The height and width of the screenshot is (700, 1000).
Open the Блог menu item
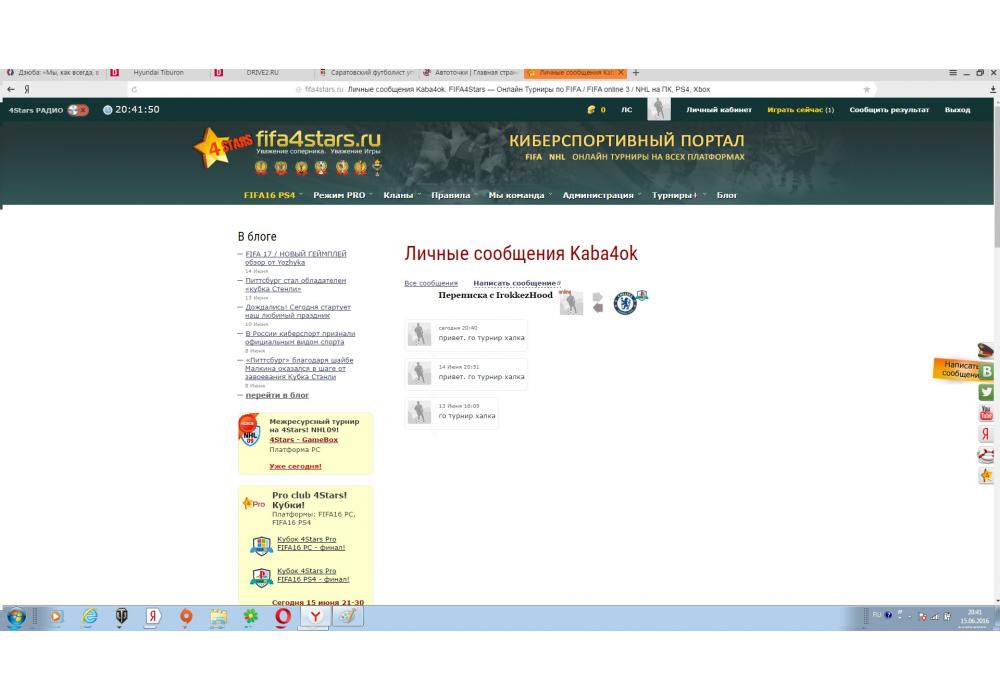coord(727,195)
